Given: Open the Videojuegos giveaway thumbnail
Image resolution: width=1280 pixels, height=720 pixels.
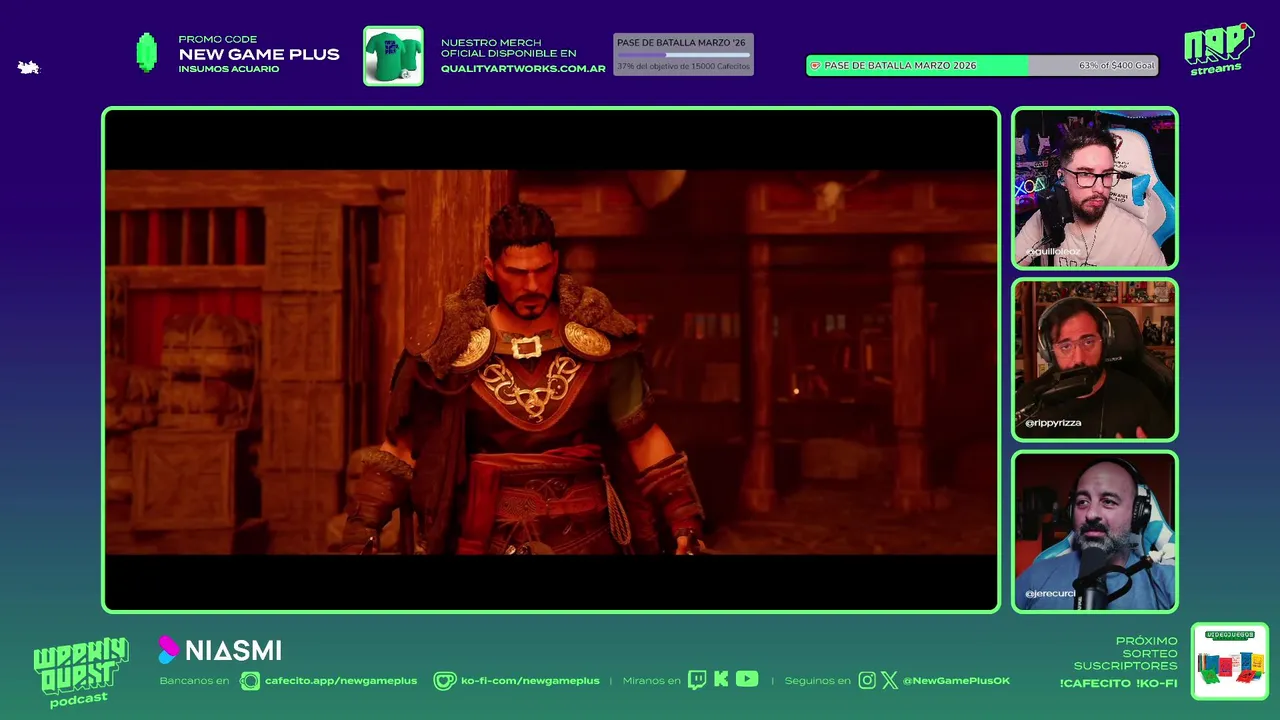Looking at the screenshot, I should pos(1230,662).
